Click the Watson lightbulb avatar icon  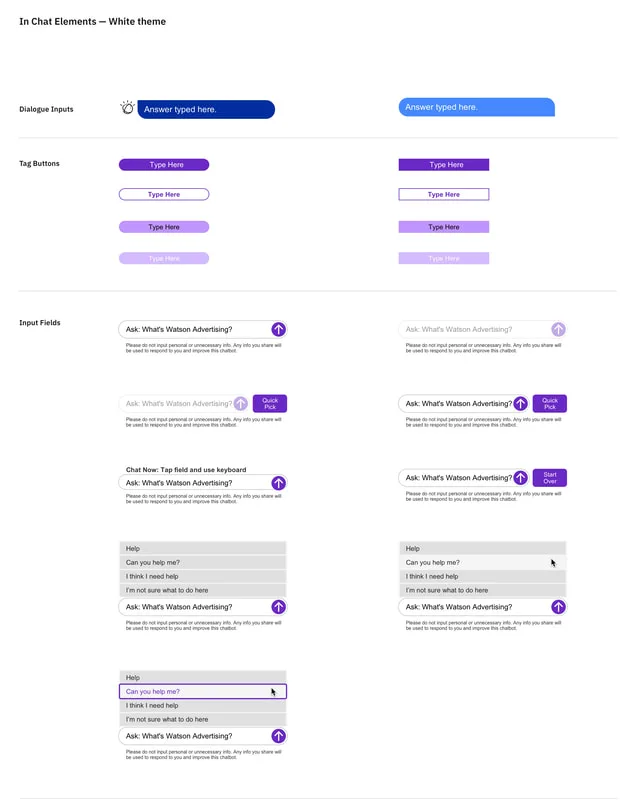coord(128,108)
